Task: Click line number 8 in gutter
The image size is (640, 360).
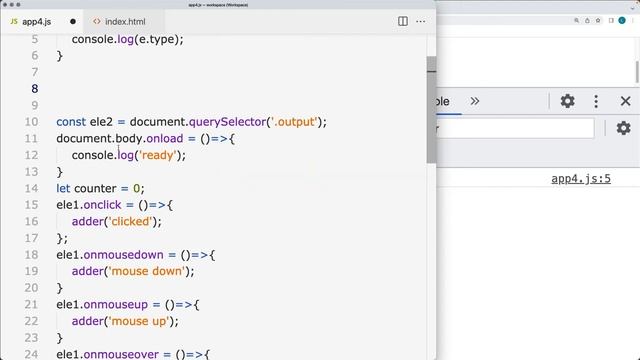Action: tap(35, 89)
